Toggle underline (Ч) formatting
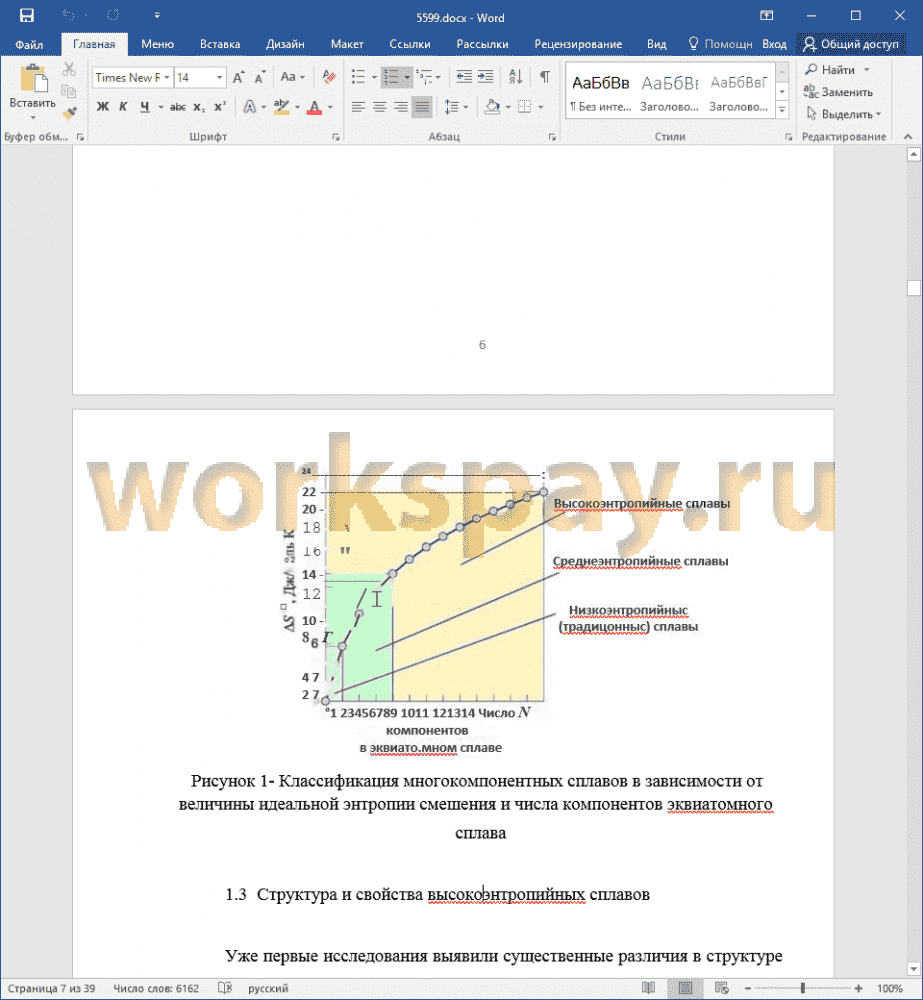The image size is (923, 1000). click(x=145, y=107)
